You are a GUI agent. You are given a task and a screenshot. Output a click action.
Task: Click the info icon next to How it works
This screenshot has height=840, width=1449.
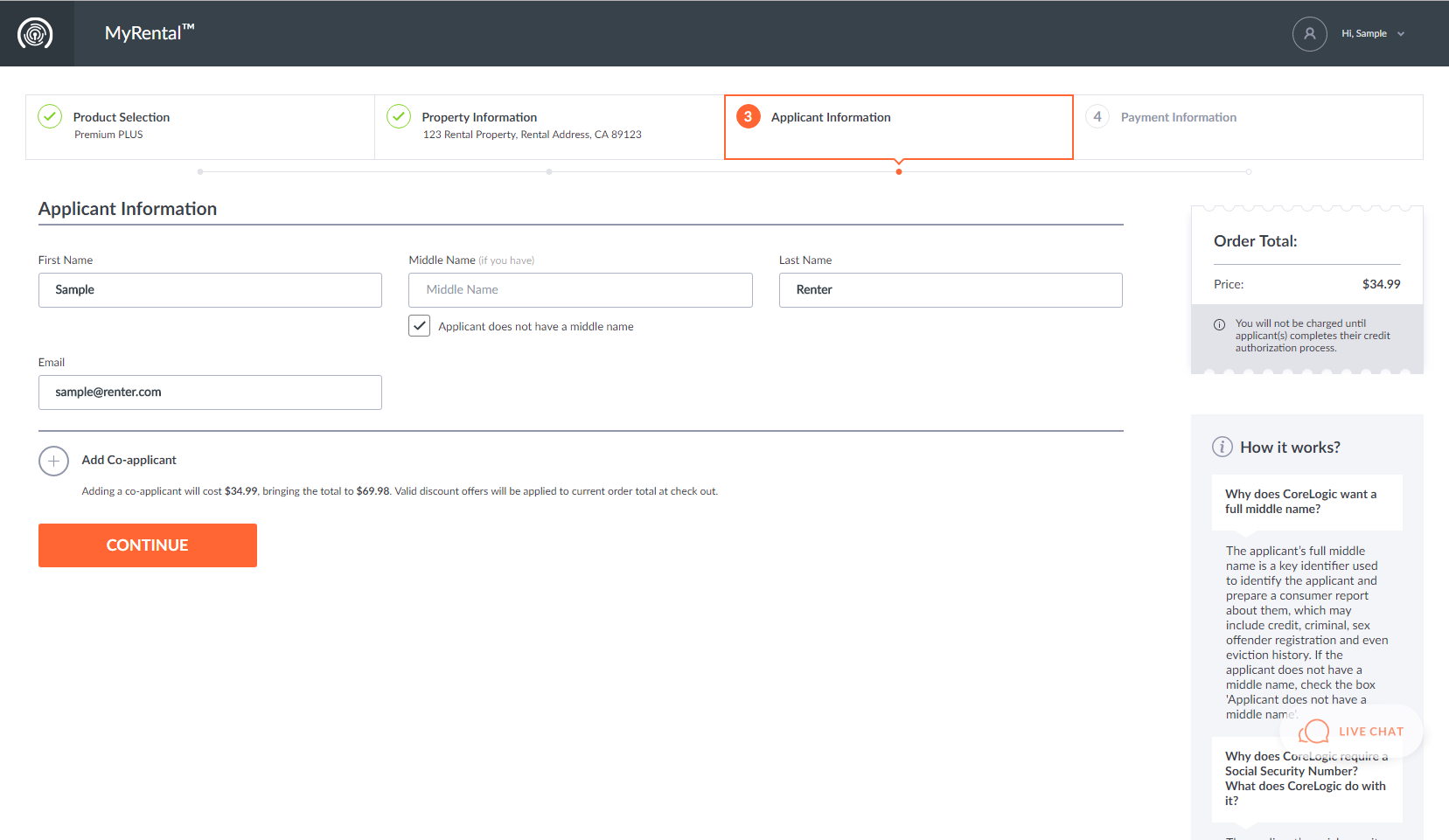tap(1223, 446)
